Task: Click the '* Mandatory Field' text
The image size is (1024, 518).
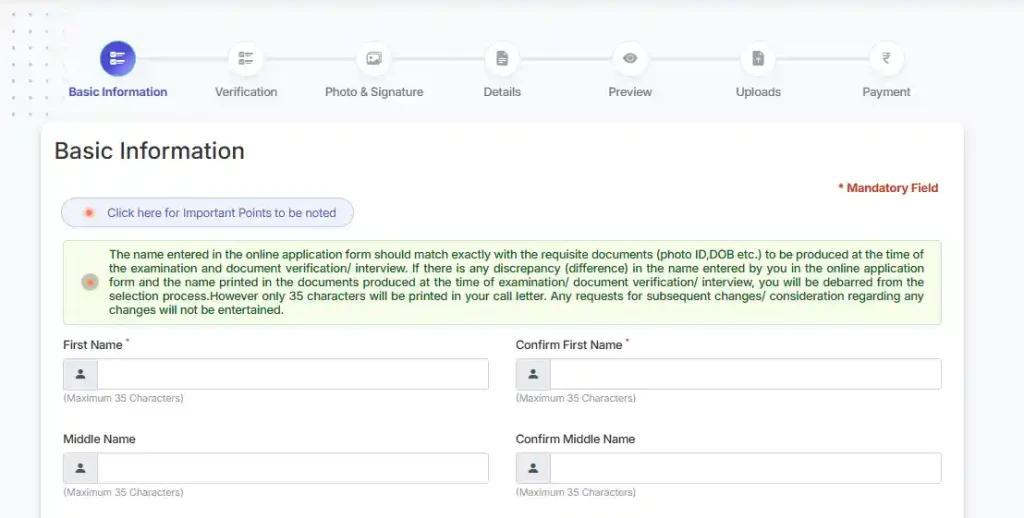Action: pos(888,188)
